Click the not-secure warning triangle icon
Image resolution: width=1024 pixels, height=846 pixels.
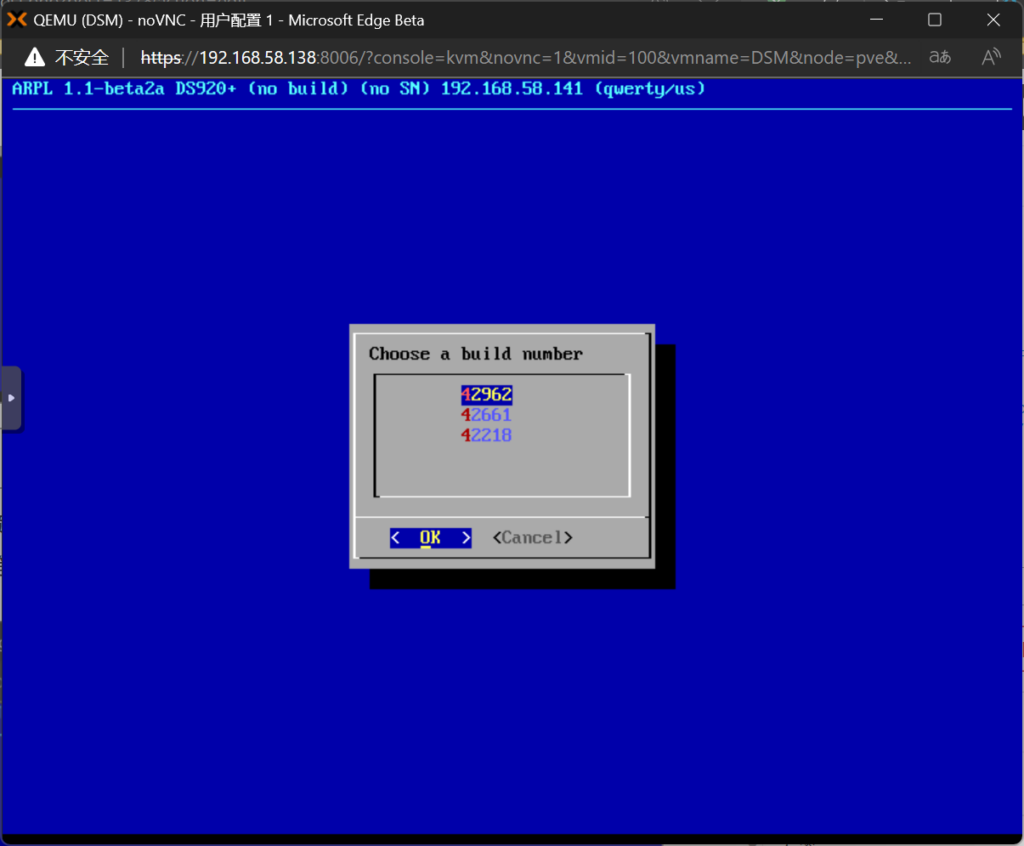pos(35,57)
